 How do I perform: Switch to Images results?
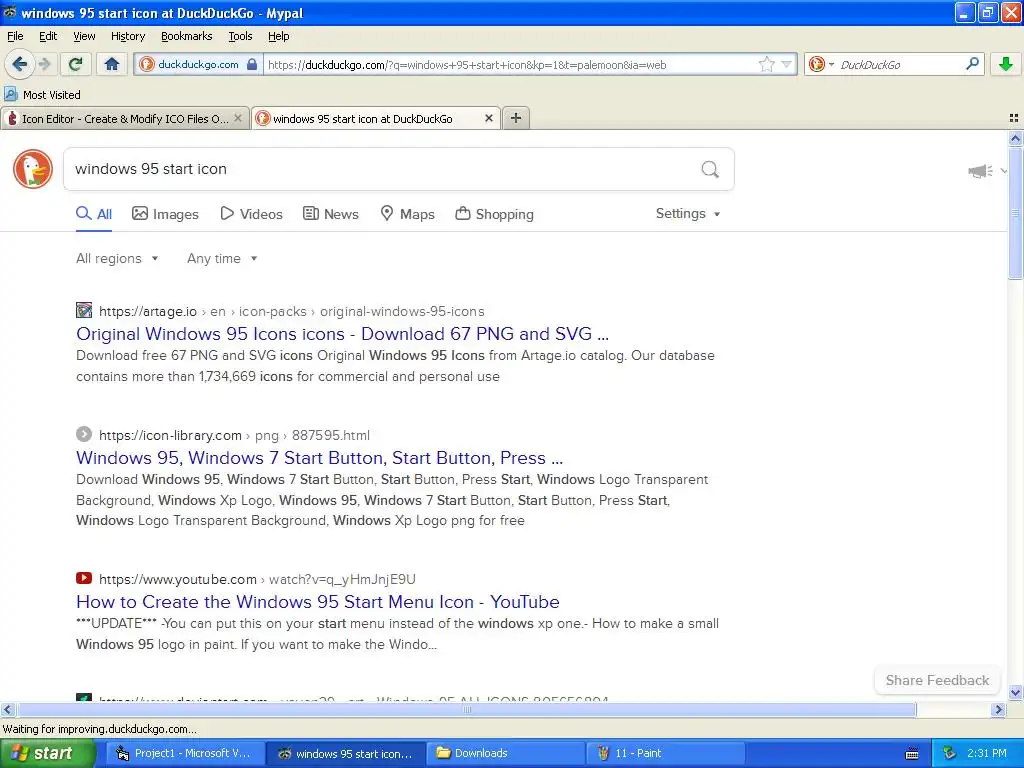(x=165, y=214)
